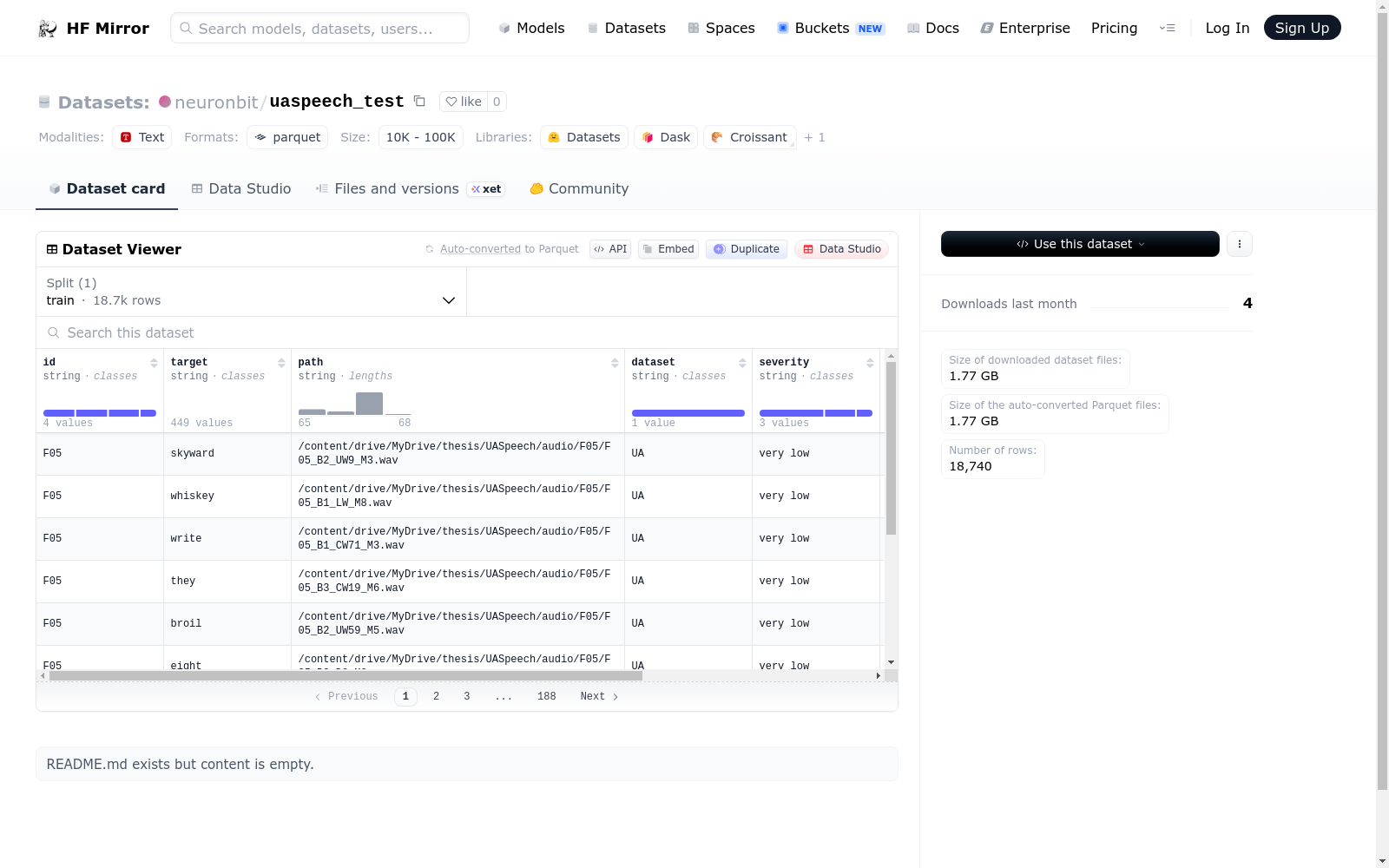The width and height of the screenshot is (1389, 868).
Task: Open the neuronbit profile link
Action: click(216, 102)
